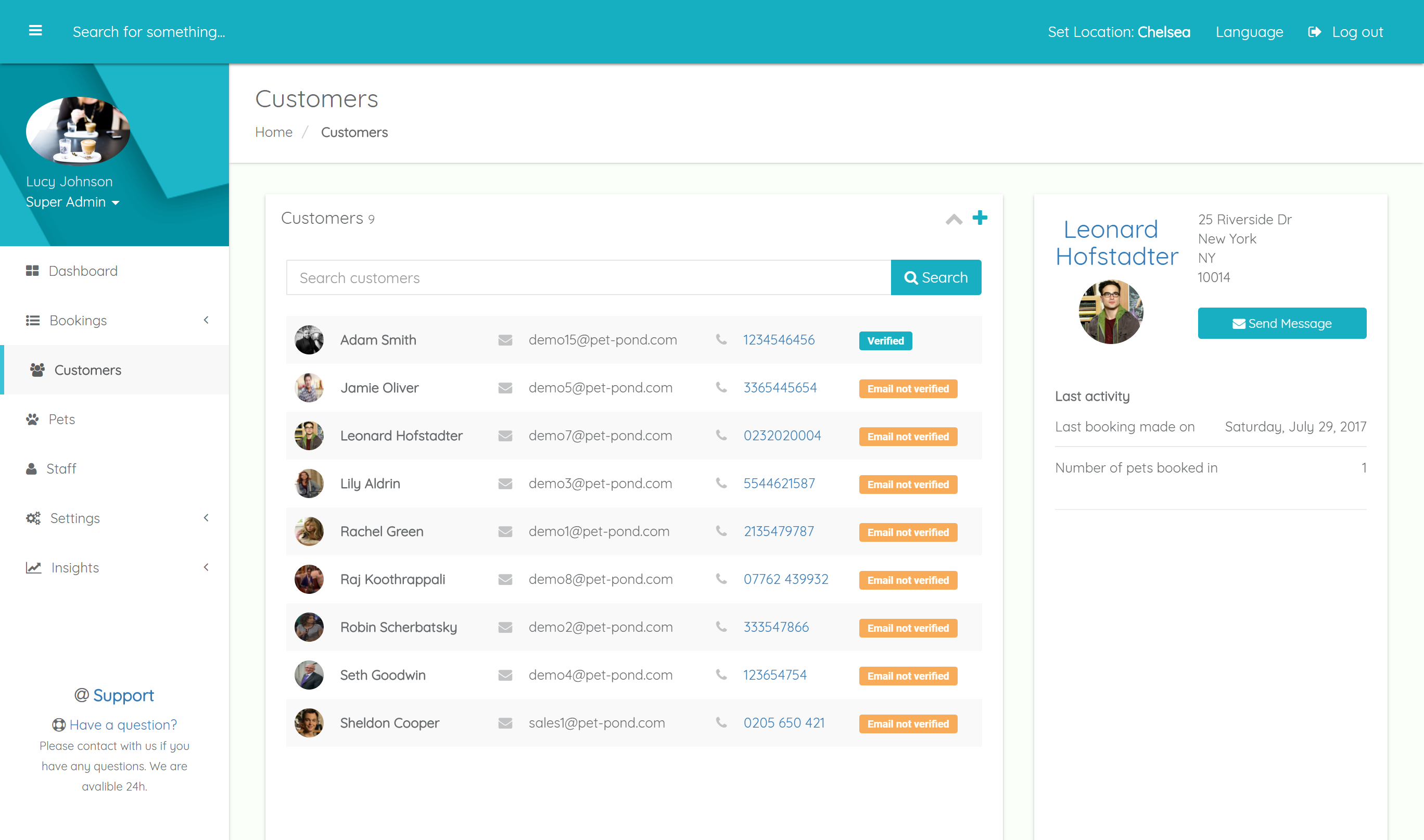This screenshot has width=1424, height=840.
Task: Focus the top Search for something field
Action: pyautogui.click(x=149, y=32)
